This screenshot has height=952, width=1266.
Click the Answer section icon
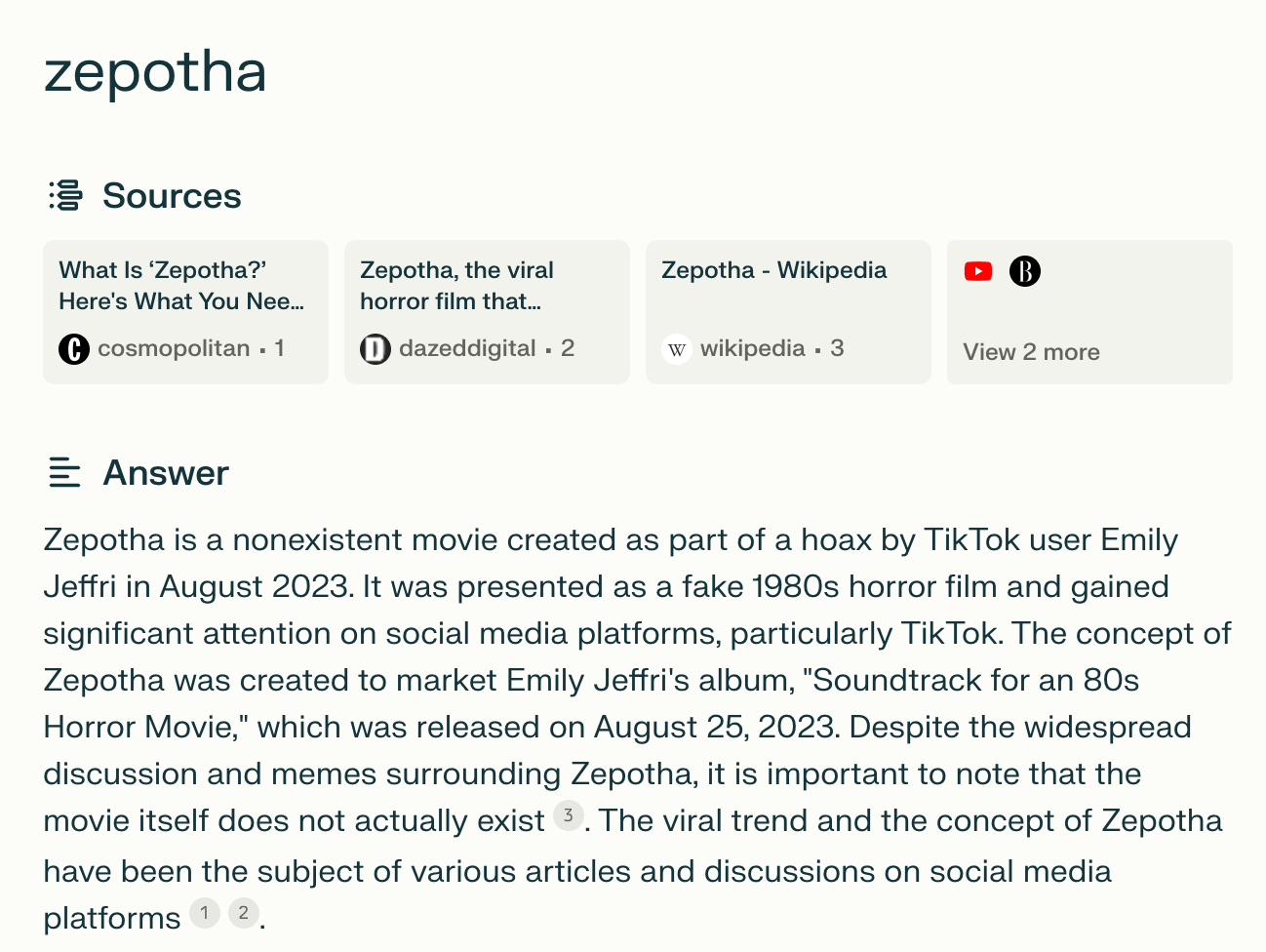[x=64, y=473]
